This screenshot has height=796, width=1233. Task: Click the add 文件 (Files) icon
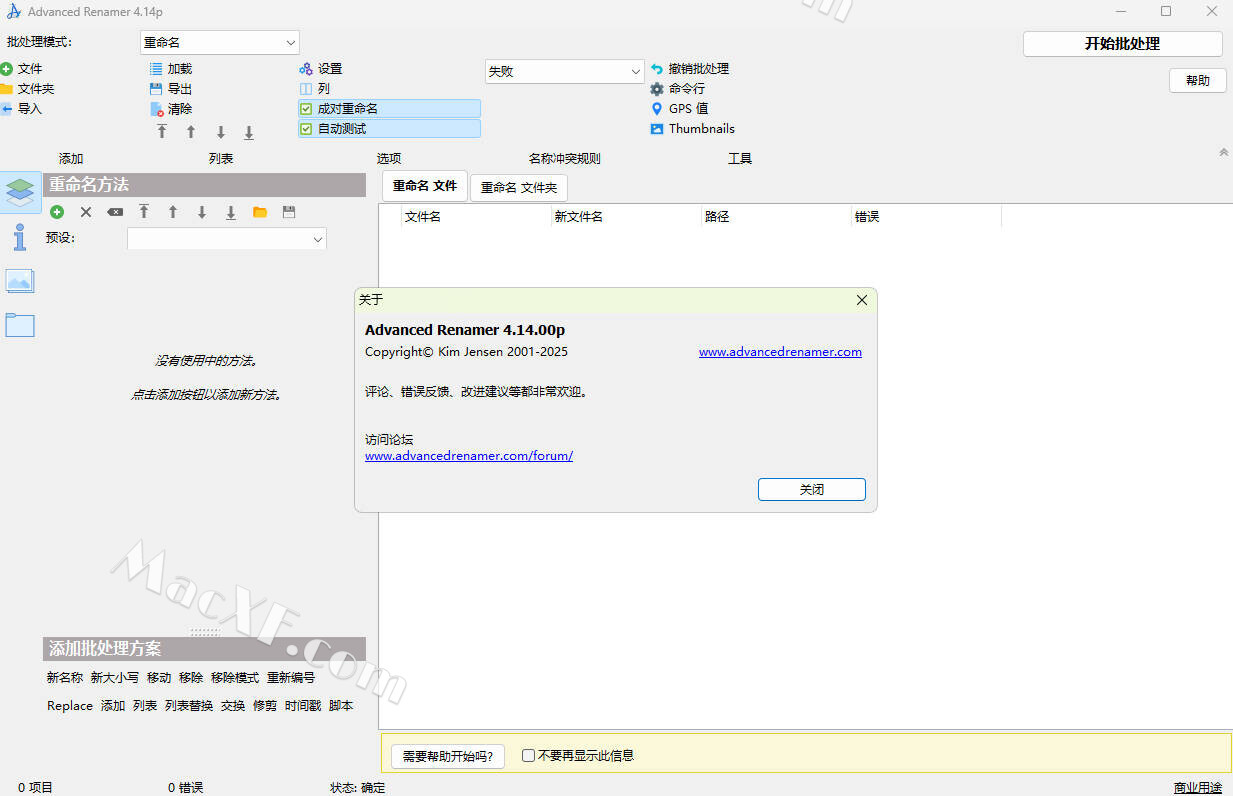6,69
